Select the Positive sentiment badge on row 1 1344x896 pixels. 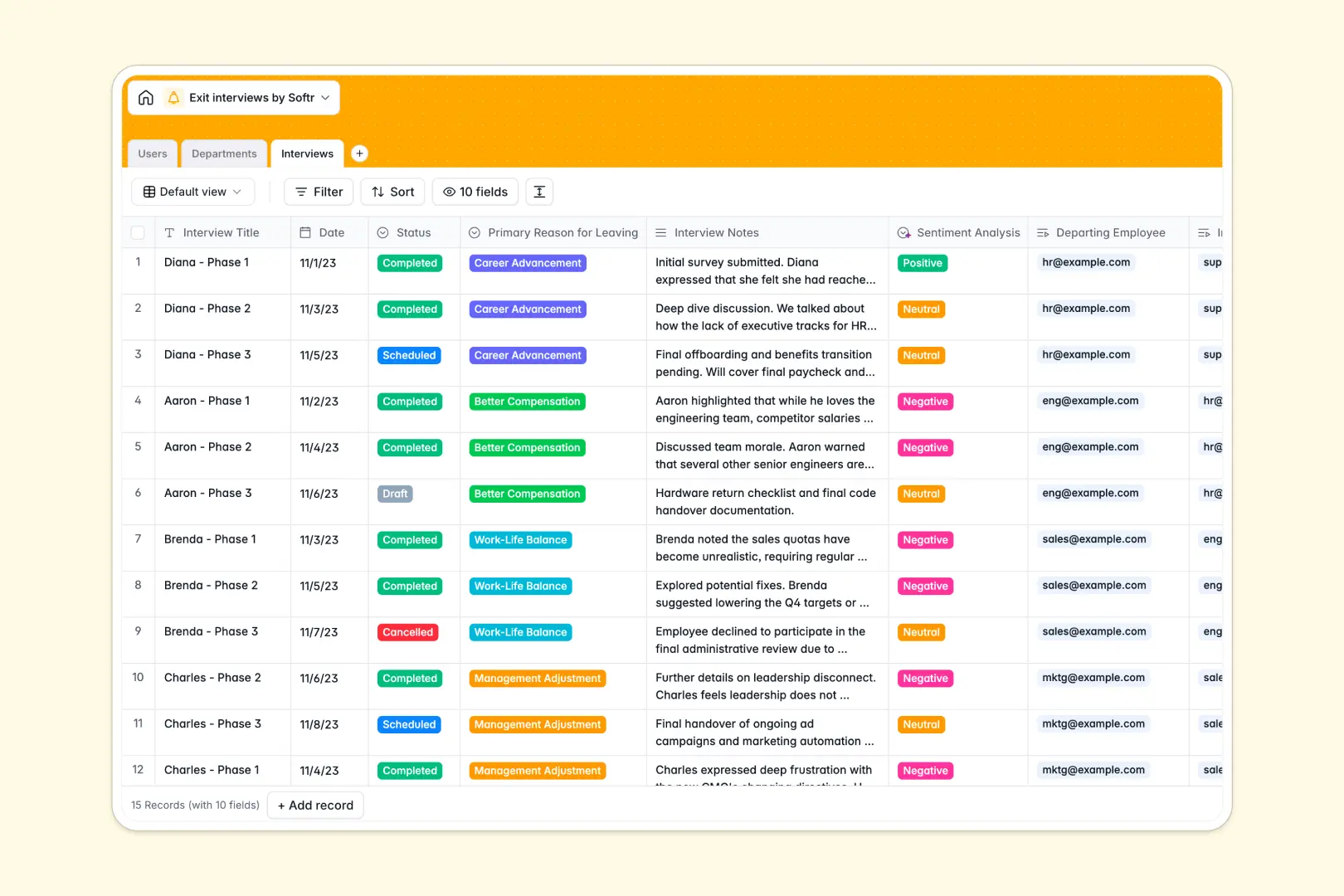point(922,262)
